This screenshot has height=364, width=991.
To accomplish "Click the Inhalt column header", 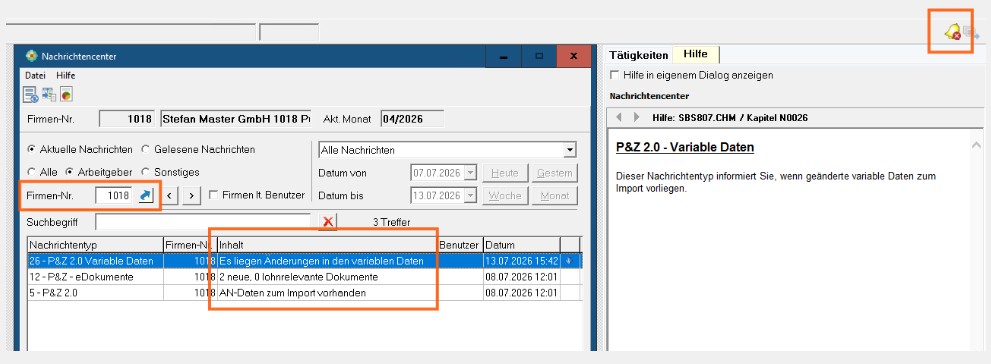I will coord(327,245).
